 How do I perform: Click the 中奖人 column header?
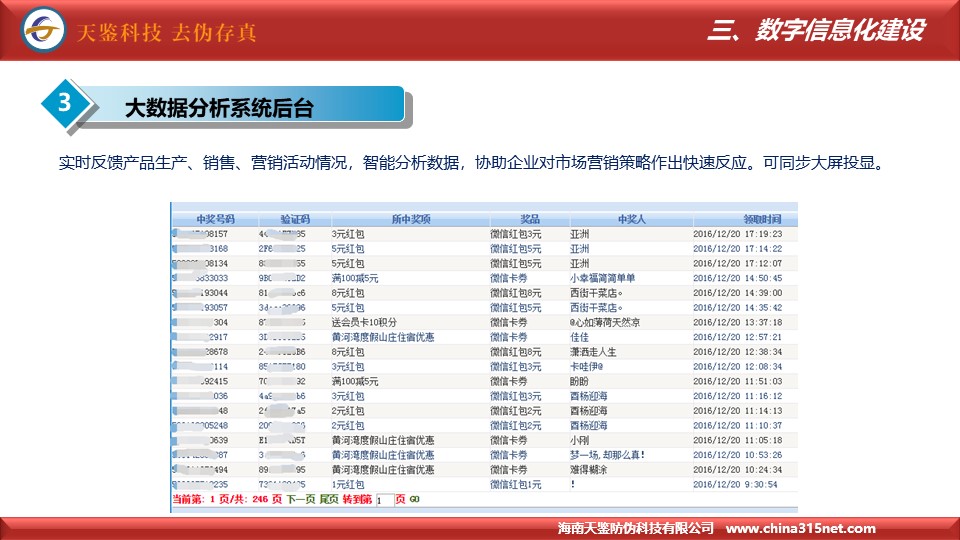click(x=632, y=219)
